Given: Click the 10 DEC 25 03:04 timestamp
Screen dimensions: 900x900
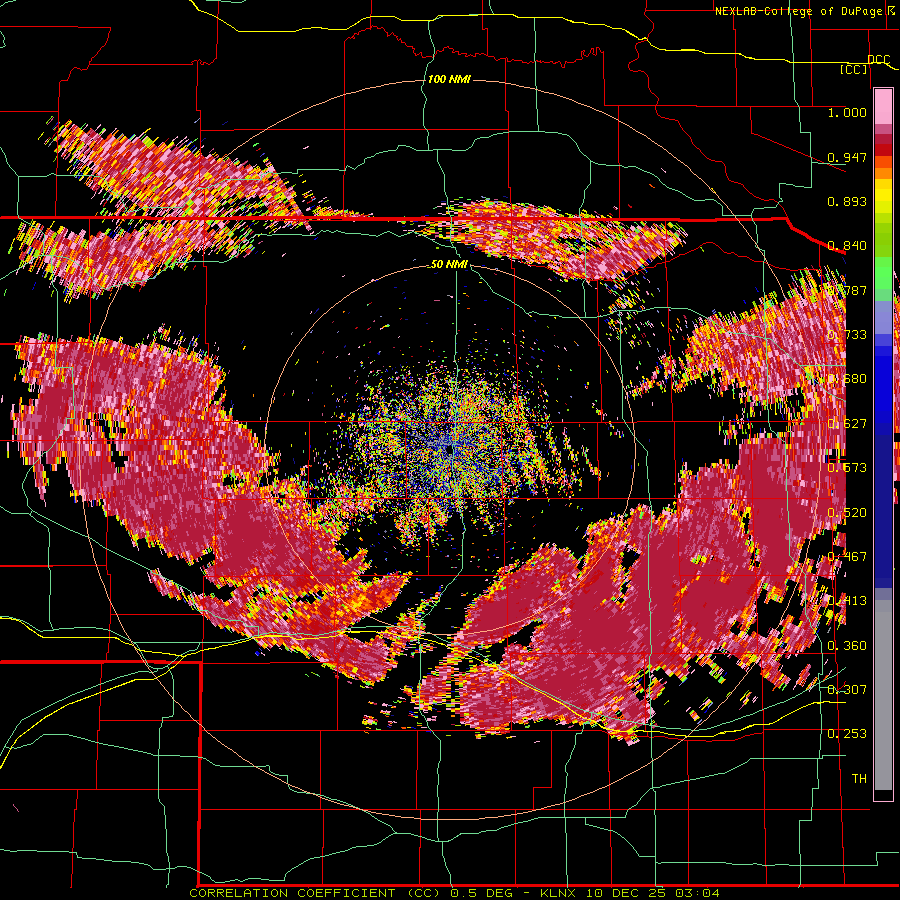Looking at the screenshot, I should click(x=652, y=893).
